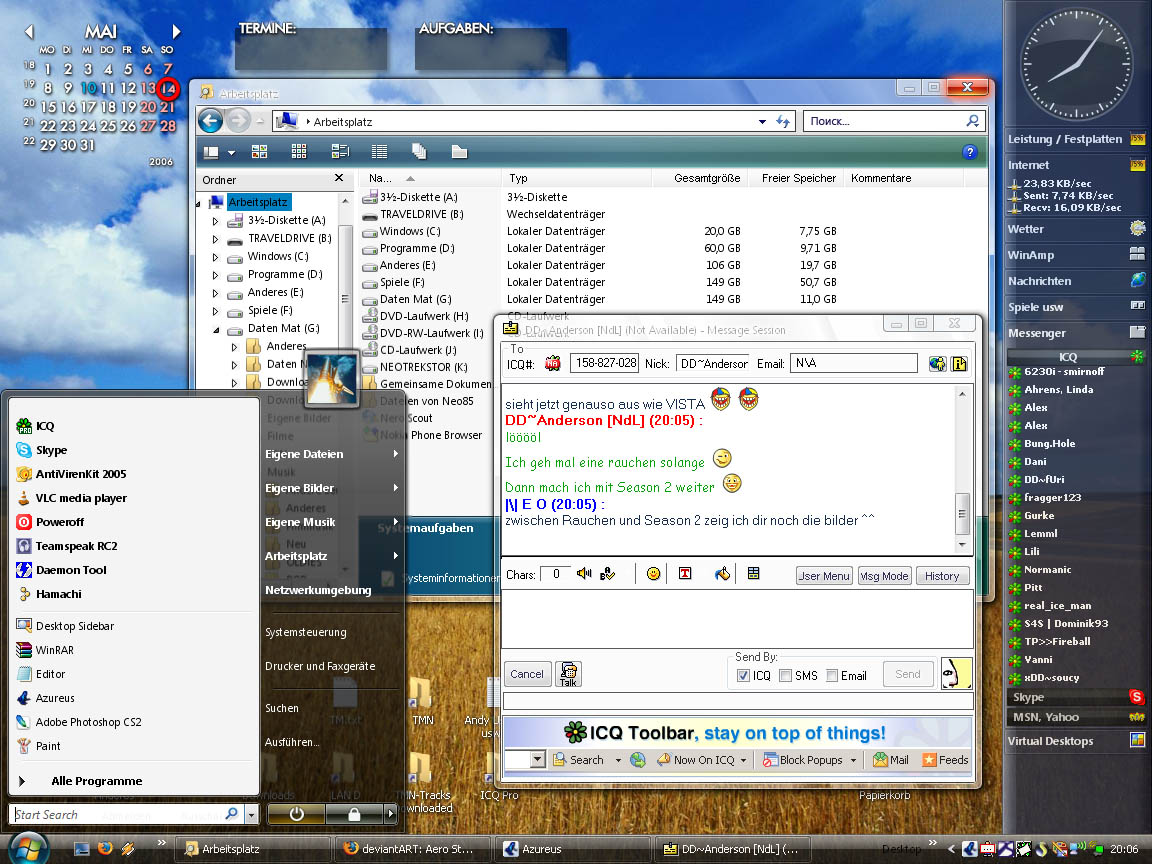Open the smiley emoticon picker in ICQ
Image resolution: width=1152 pixels, height=864 pixels.
coord(653,574)
